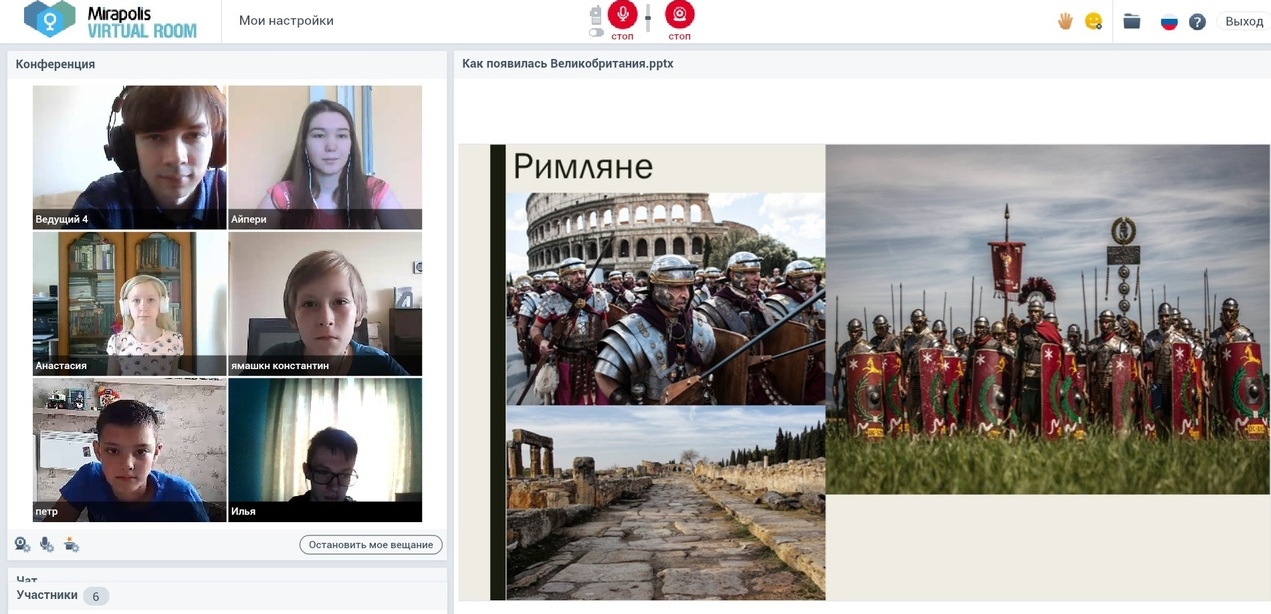Open Мои настройки menu
The height and width of the screenshot is (614, 1271).
pyautogui.click(x=286, y=21)
